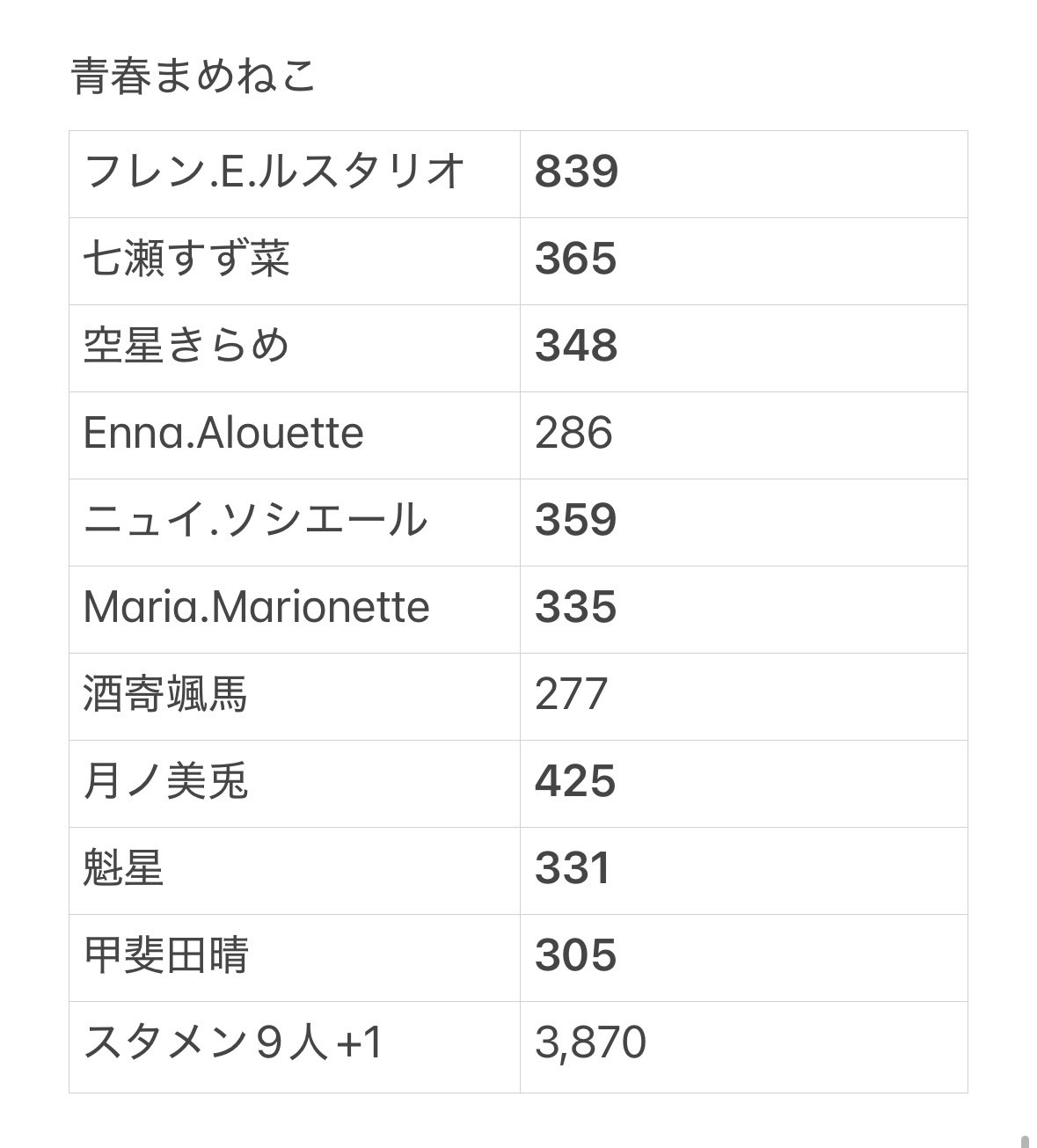
Task: Select the 酒寄颯馬 name cell
Action: (165, 694)
